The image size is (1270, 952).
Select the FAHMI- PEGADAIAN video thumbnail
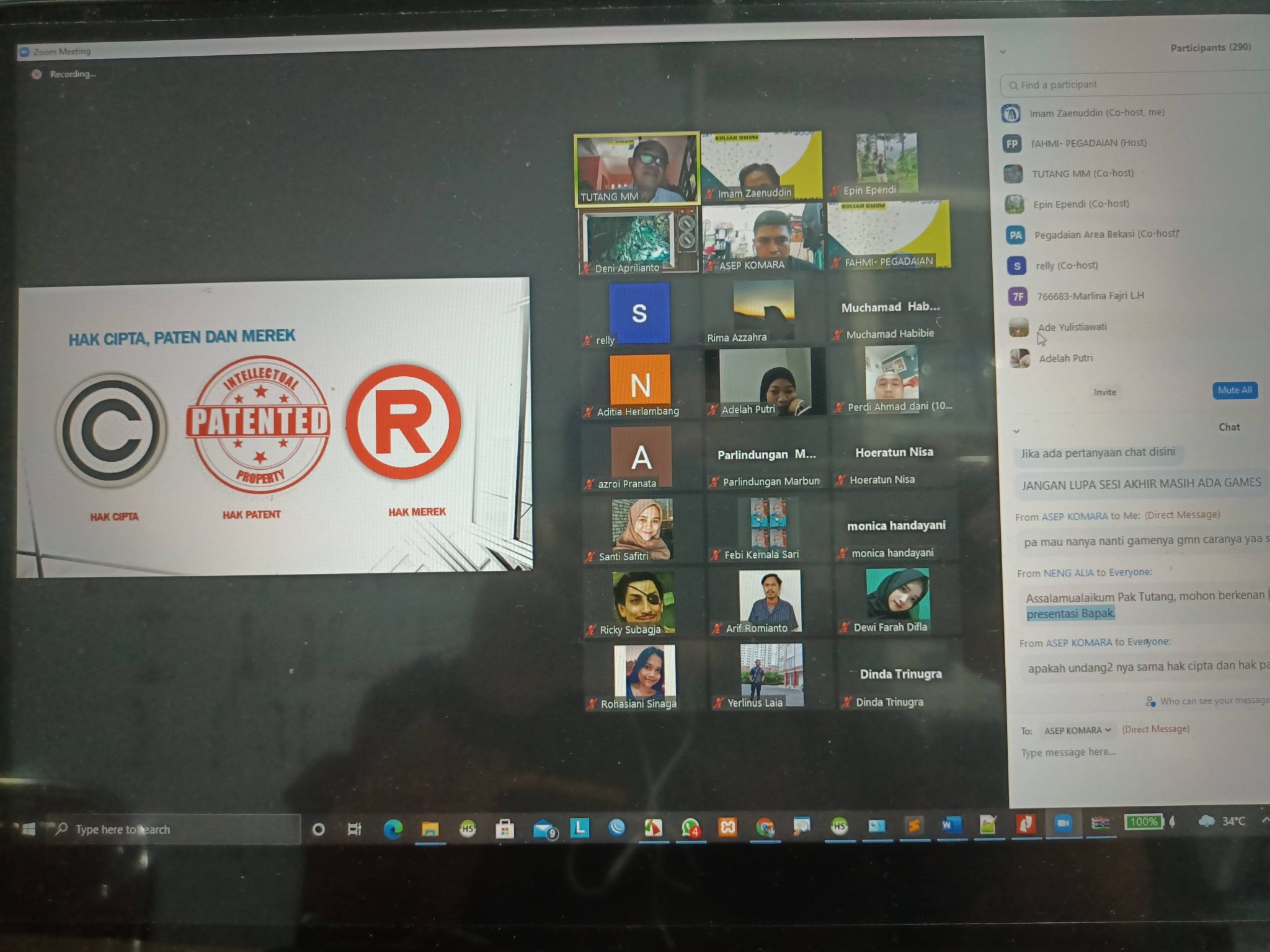coord(889,234)
